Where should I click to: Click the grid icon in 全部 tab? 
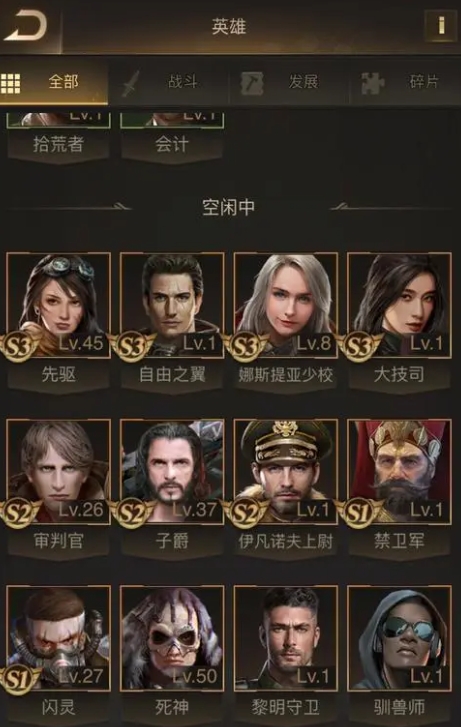tap(10, 83)
